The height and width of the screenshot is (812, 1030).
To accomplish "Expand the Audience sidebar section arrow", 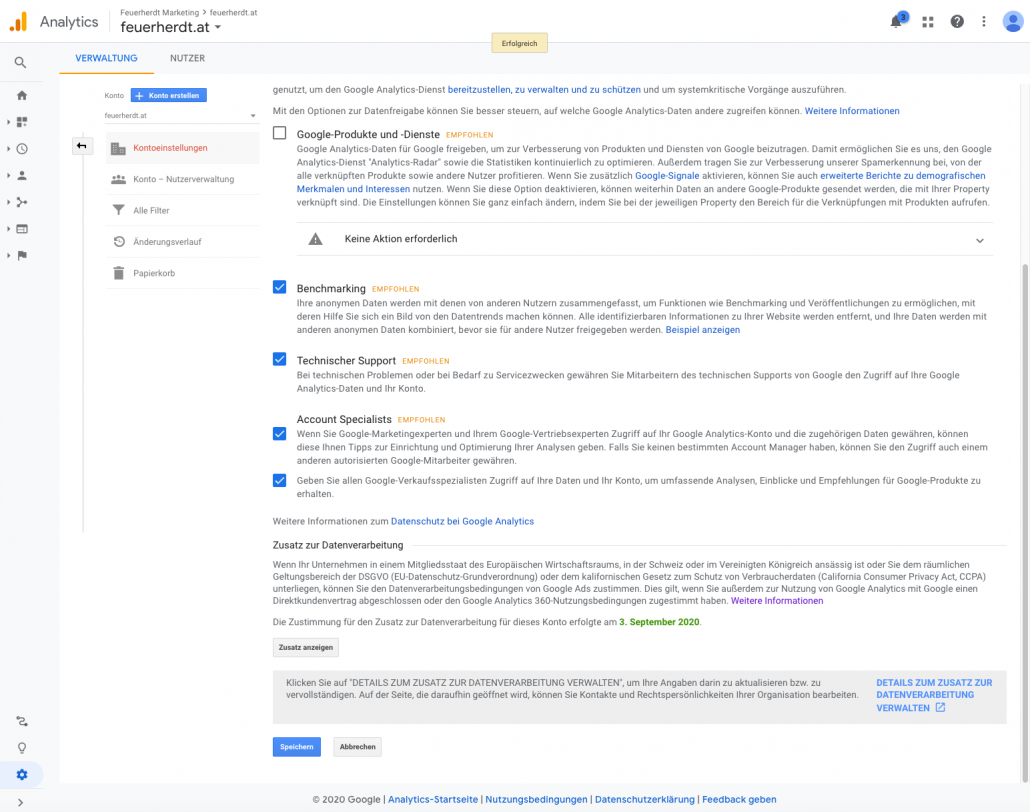I will point(9,175).
